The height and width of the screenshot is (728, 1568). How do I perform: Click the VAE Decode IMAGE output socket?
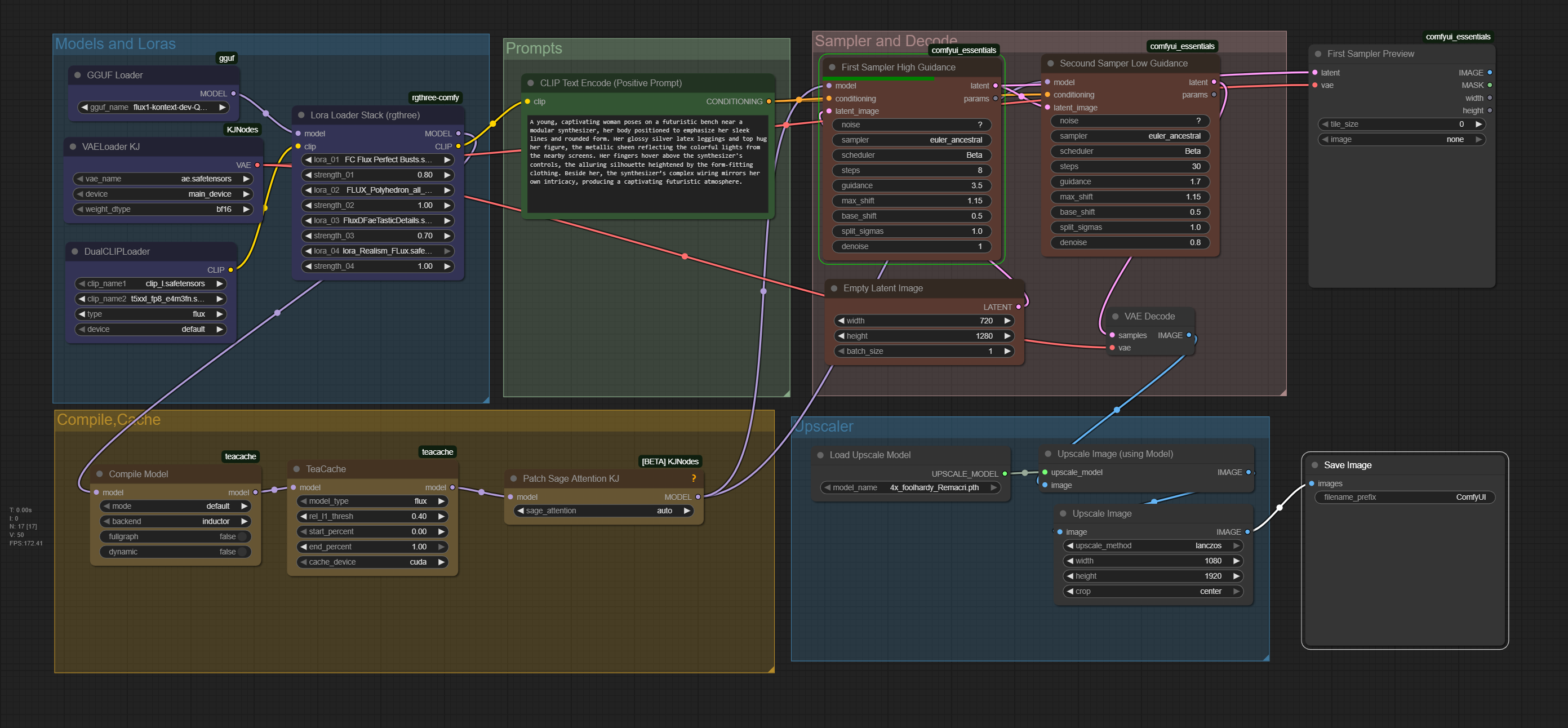1188,335
